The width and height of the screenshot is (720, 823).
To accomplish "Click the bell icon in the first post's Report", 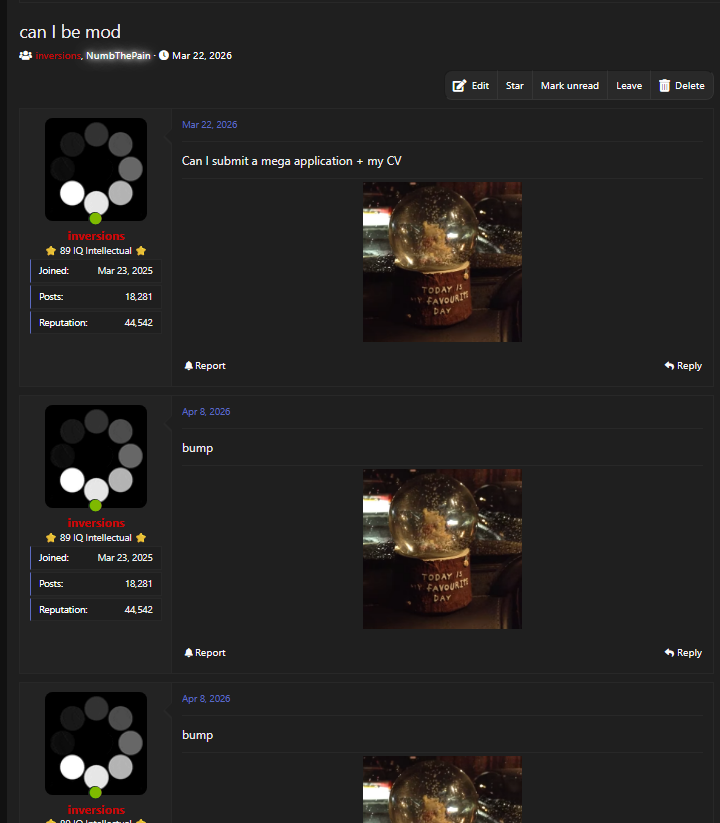I will [x=188, y=365].
